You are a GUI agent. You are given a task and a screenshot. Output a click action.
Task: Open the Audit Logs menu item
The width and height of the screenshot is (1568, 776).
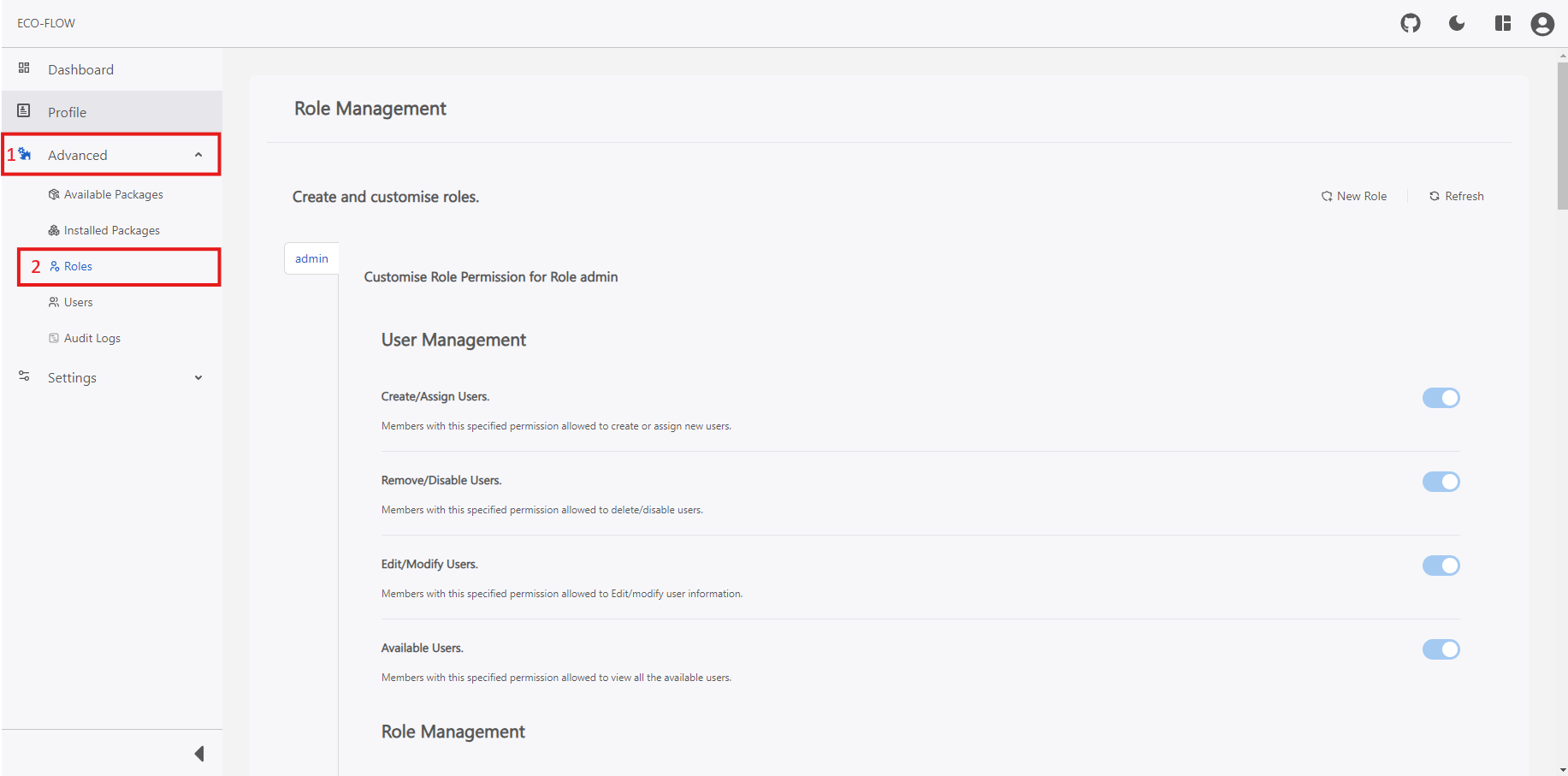click(112, 338)
